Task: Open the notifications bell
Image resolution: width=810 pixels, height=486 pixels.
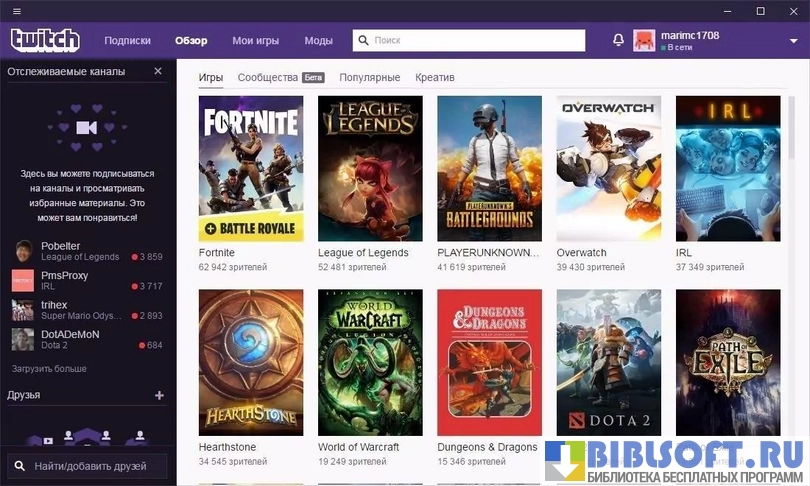Action: click(618, 40)
